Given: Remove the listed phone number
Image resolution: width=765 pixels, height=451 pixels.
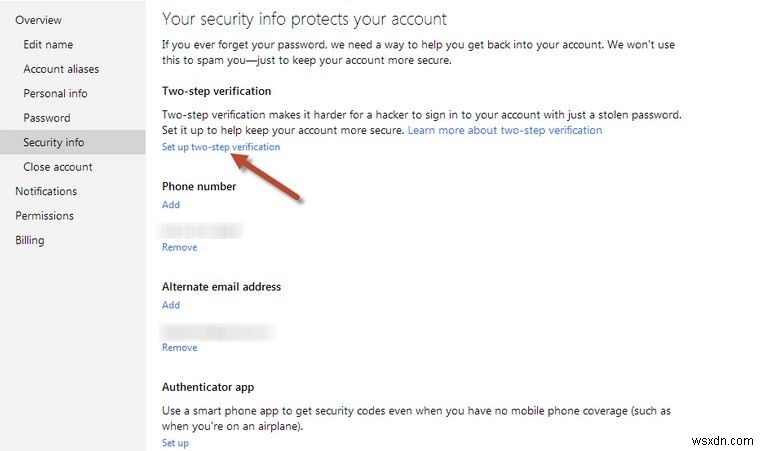Looking at the screenshot, I should (x=180, y=247).
